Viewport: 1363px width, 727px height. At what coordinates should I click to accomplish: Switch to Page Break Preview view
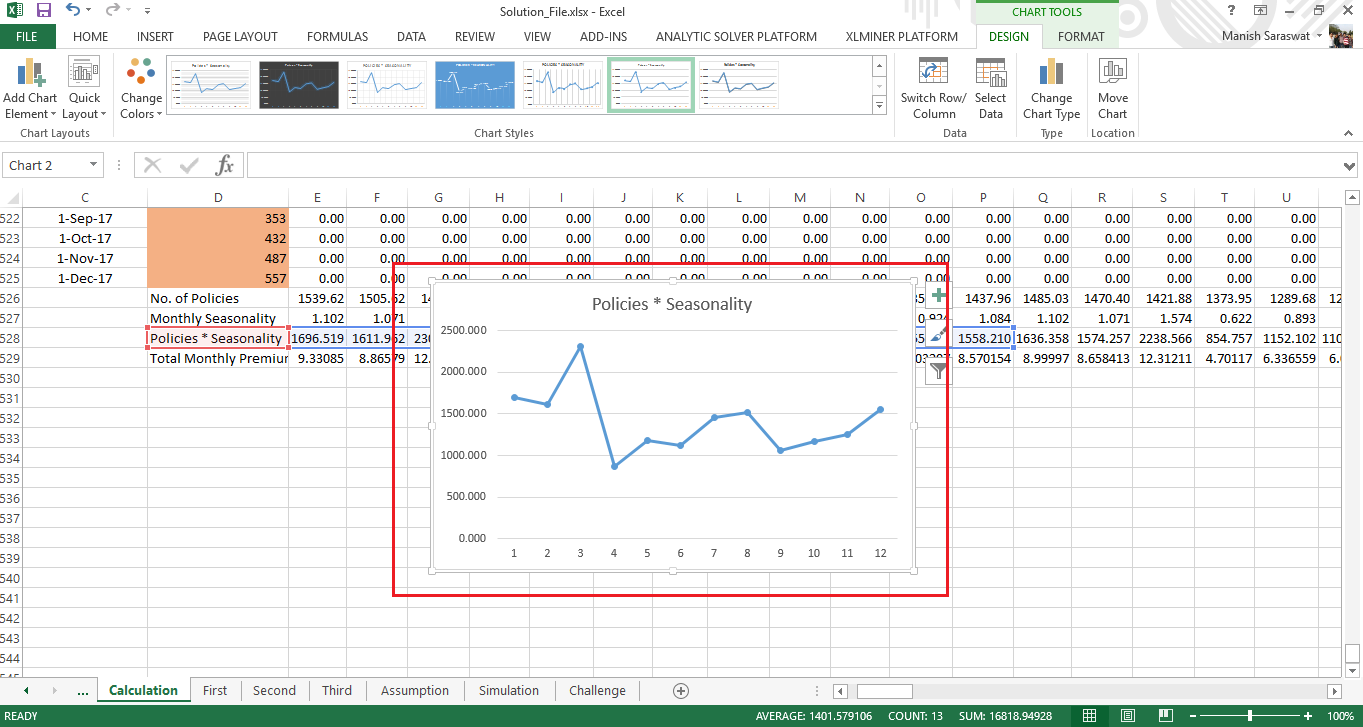pos(1166,716)
